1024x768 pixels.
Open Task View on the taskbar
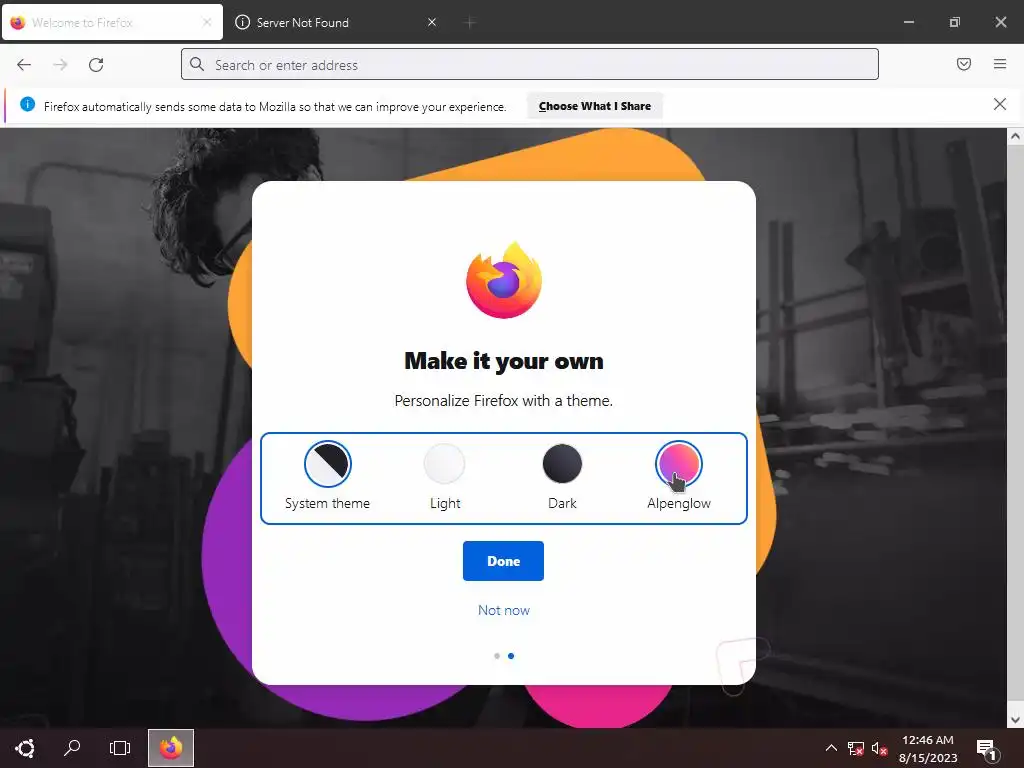click(x=120, y=748)
